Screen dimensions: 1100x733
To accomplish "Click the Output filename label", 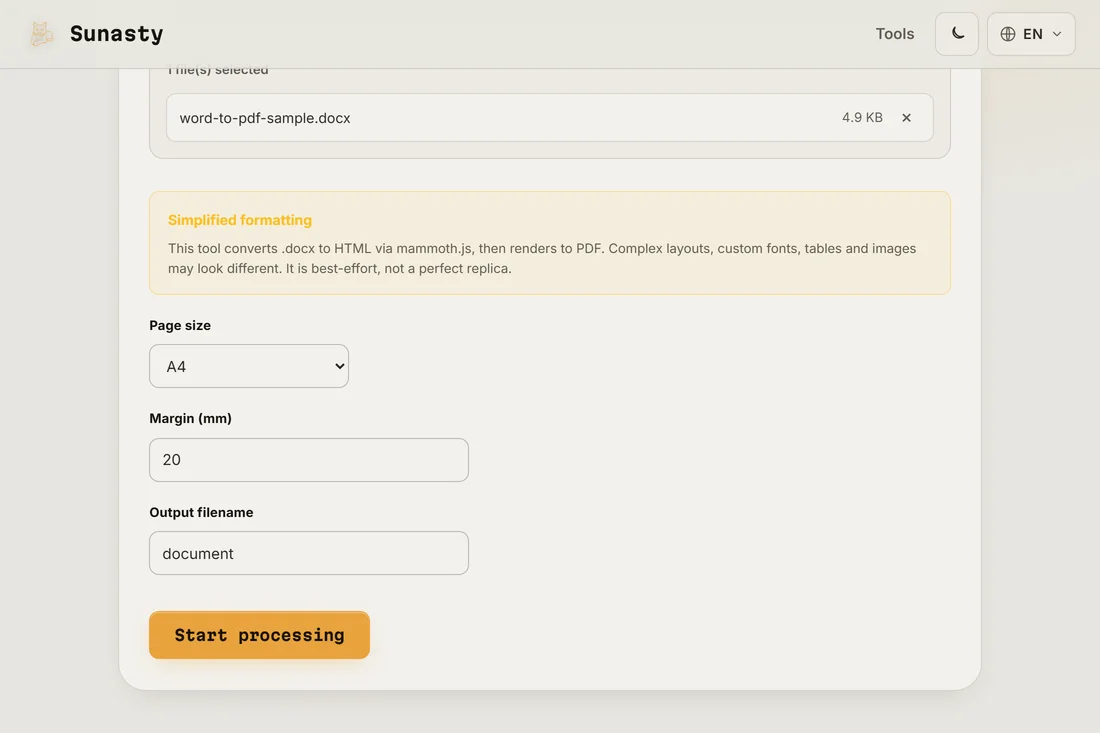I will (201, 512).
